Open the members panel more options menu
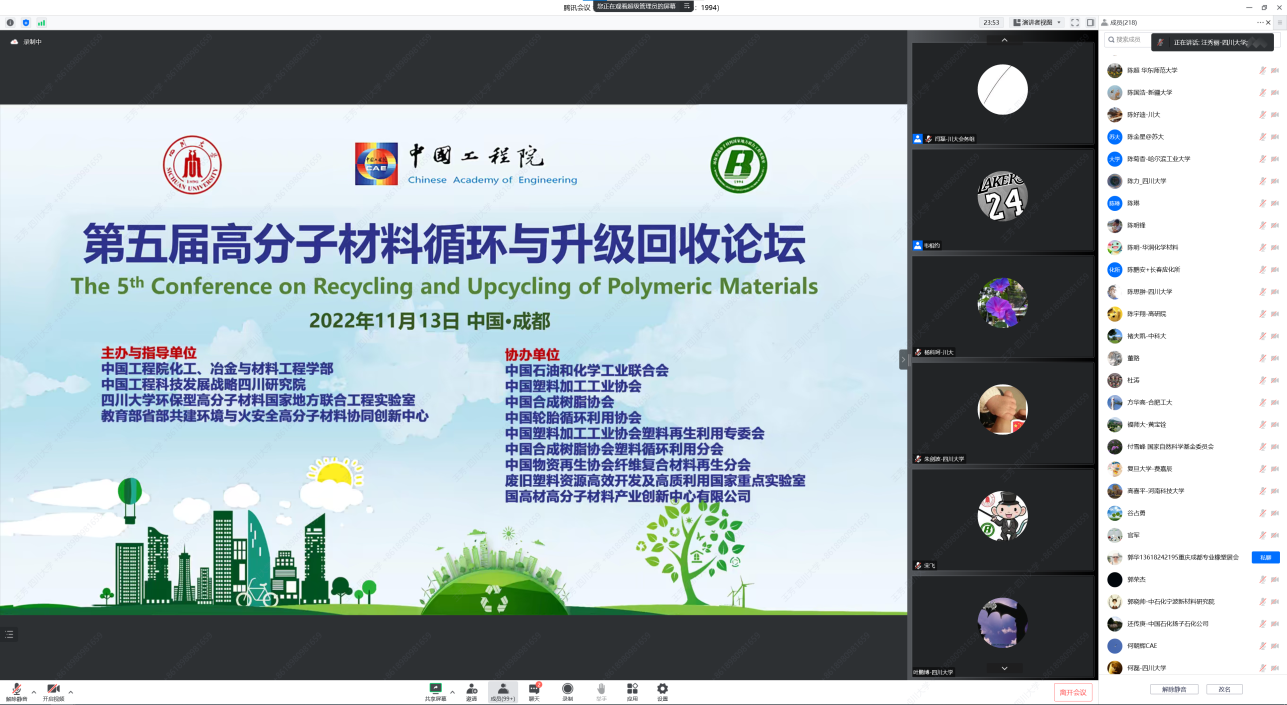Screen dimensions: 1287x705 coord(1259,22)
